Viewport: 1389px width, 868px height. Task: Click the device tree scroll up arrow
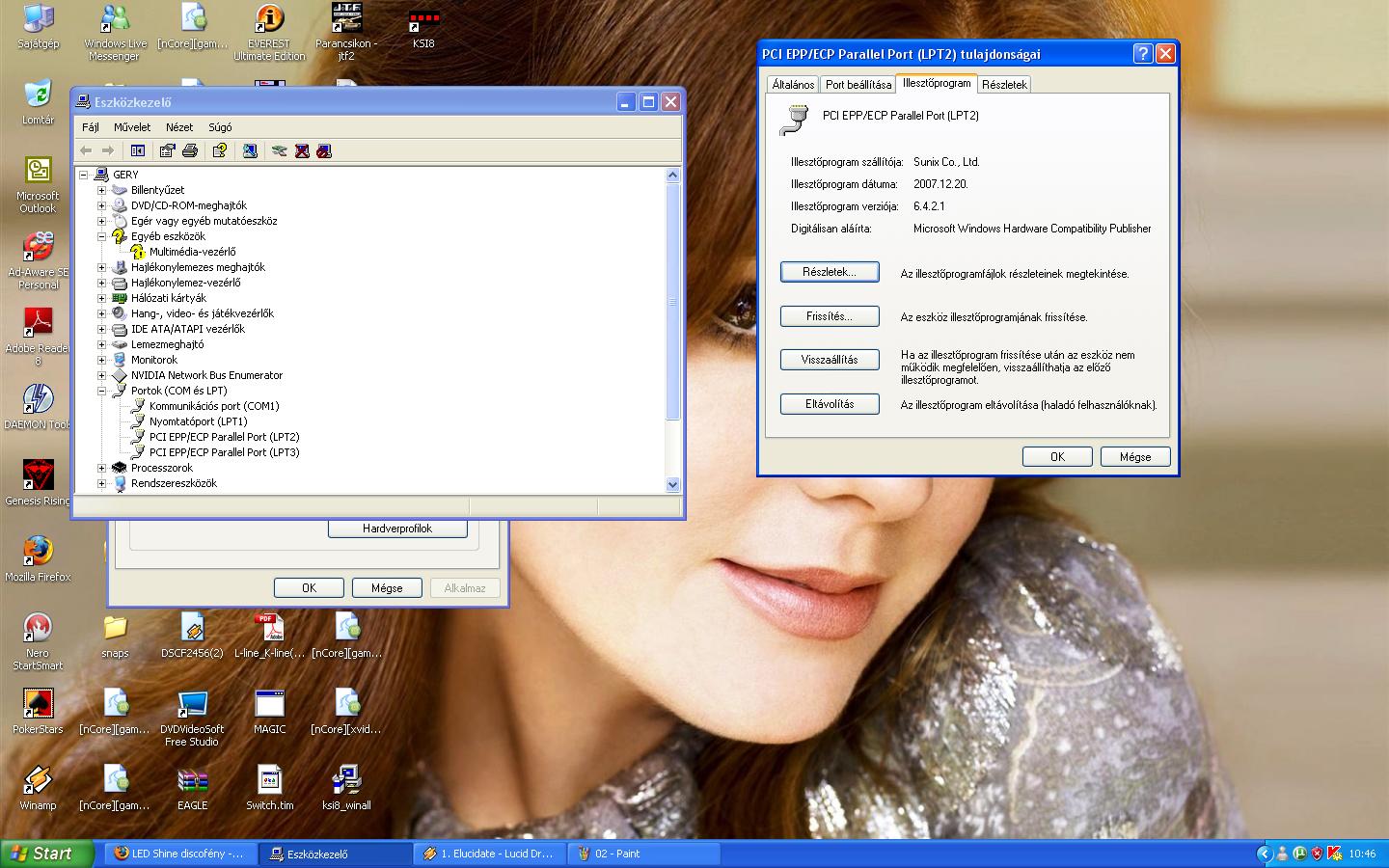[x=673, y=176]
